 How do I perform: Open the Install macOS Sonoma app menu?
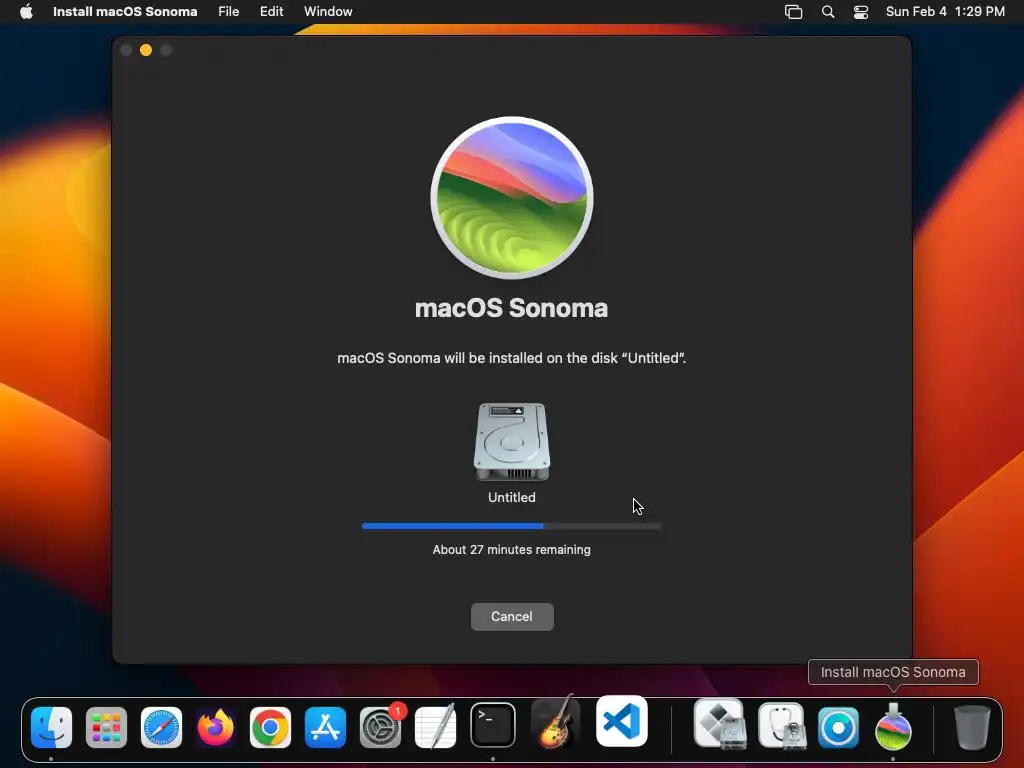(125, 11)
